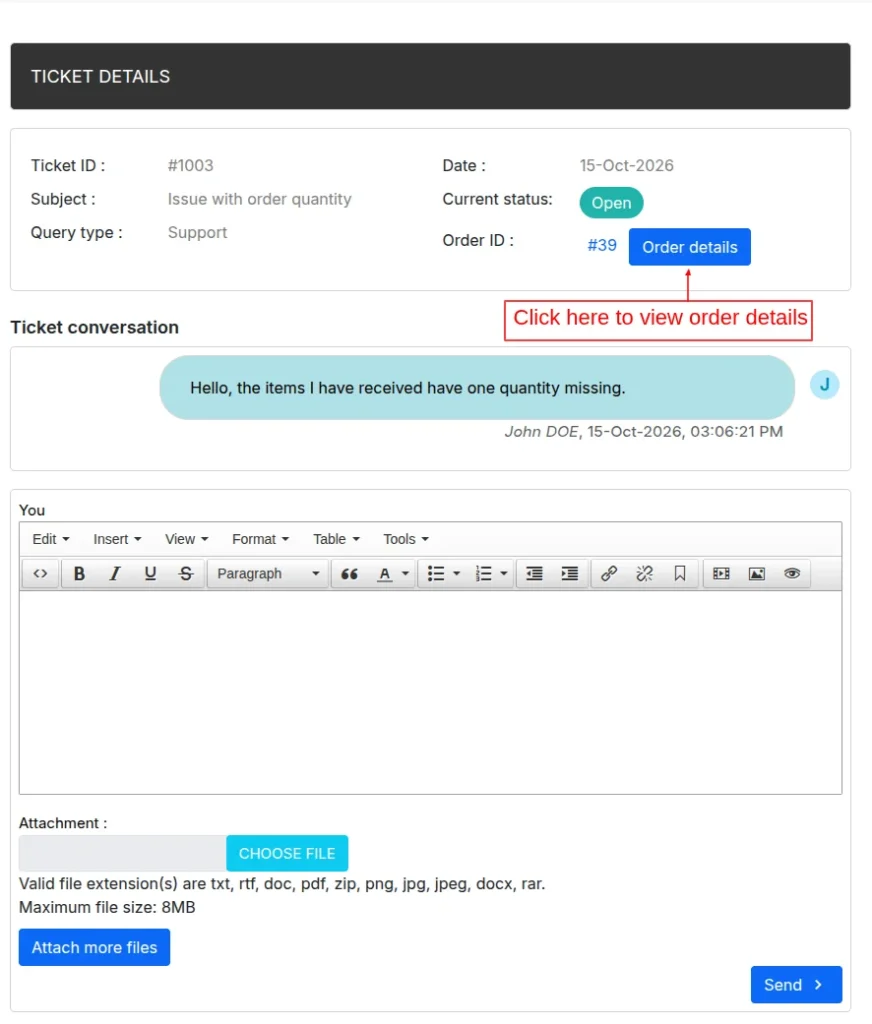Open order #39 link
Viewport: 872px width, 1024px height.
602,246
